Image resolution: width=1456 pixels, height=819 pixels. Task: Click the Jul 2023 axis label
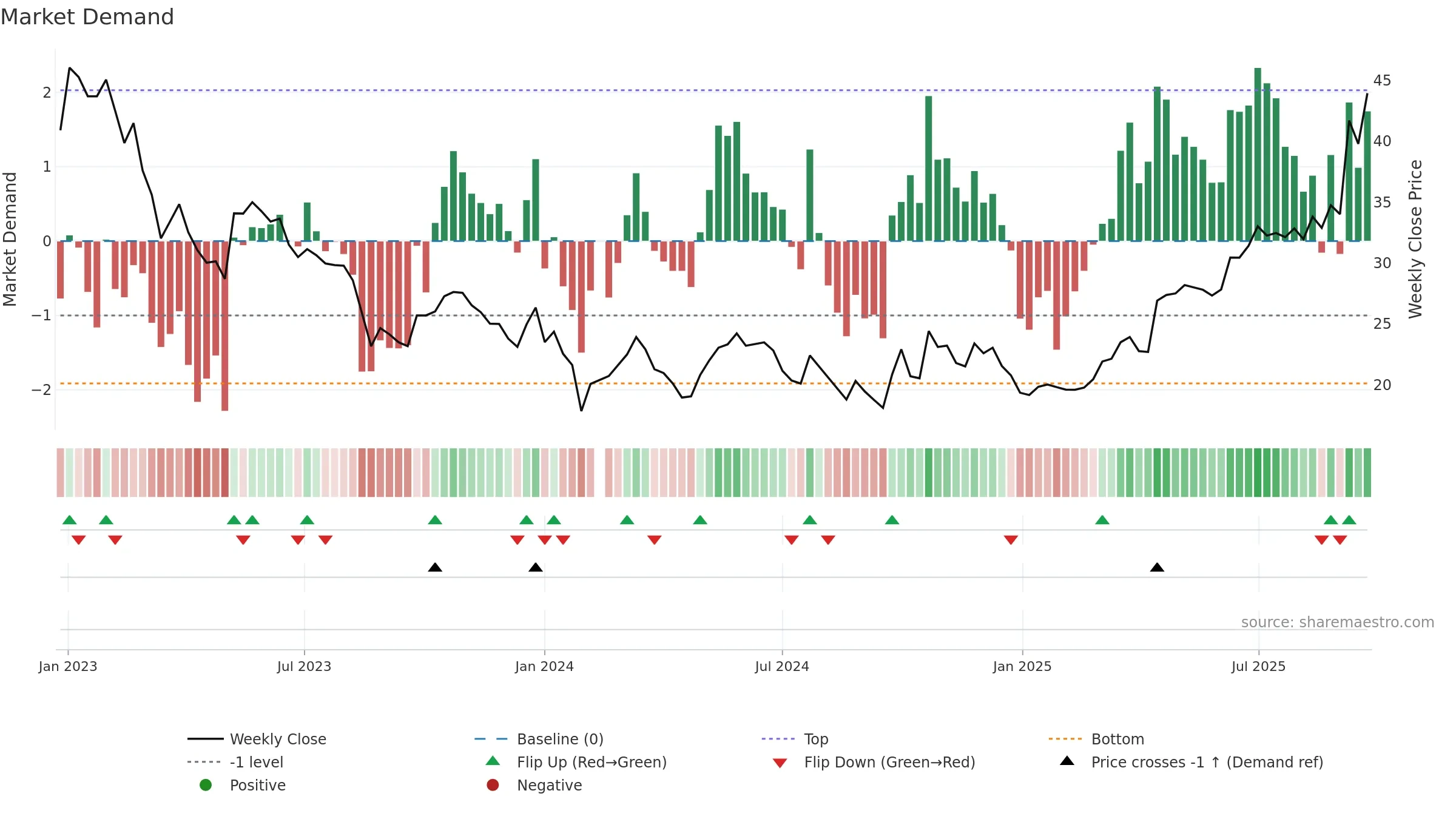click(x=304, y=666)
